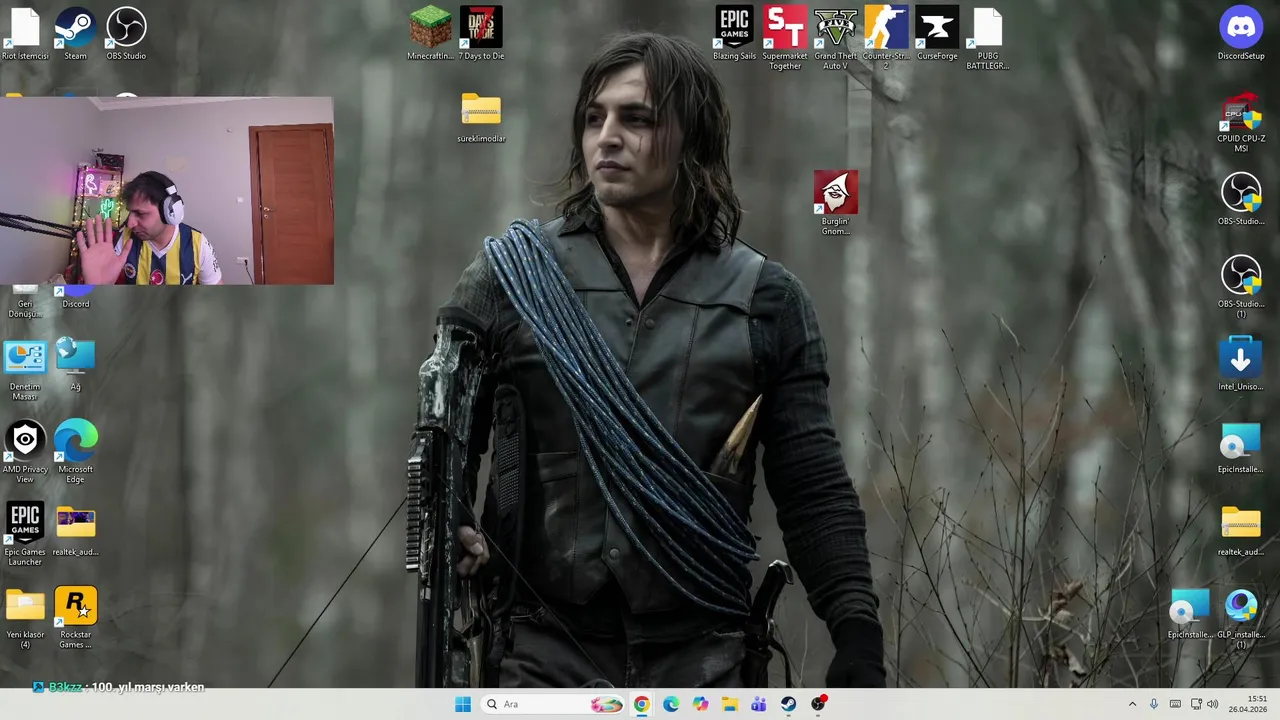Select the Intel_Uniso... download icon
Screen dimensions: 1280x720
(1241, 364)
